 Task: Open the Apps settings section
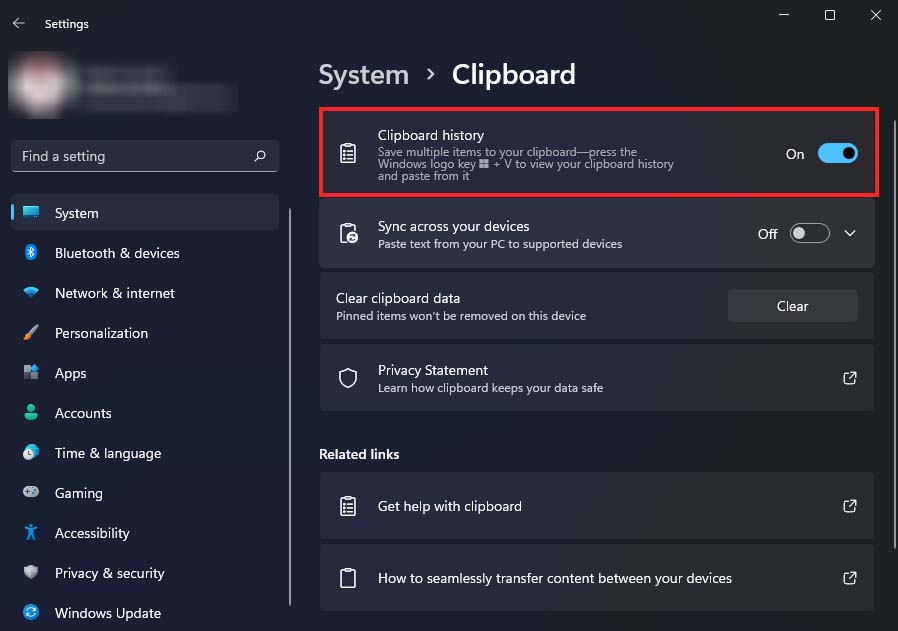click(x=70, y=373)
